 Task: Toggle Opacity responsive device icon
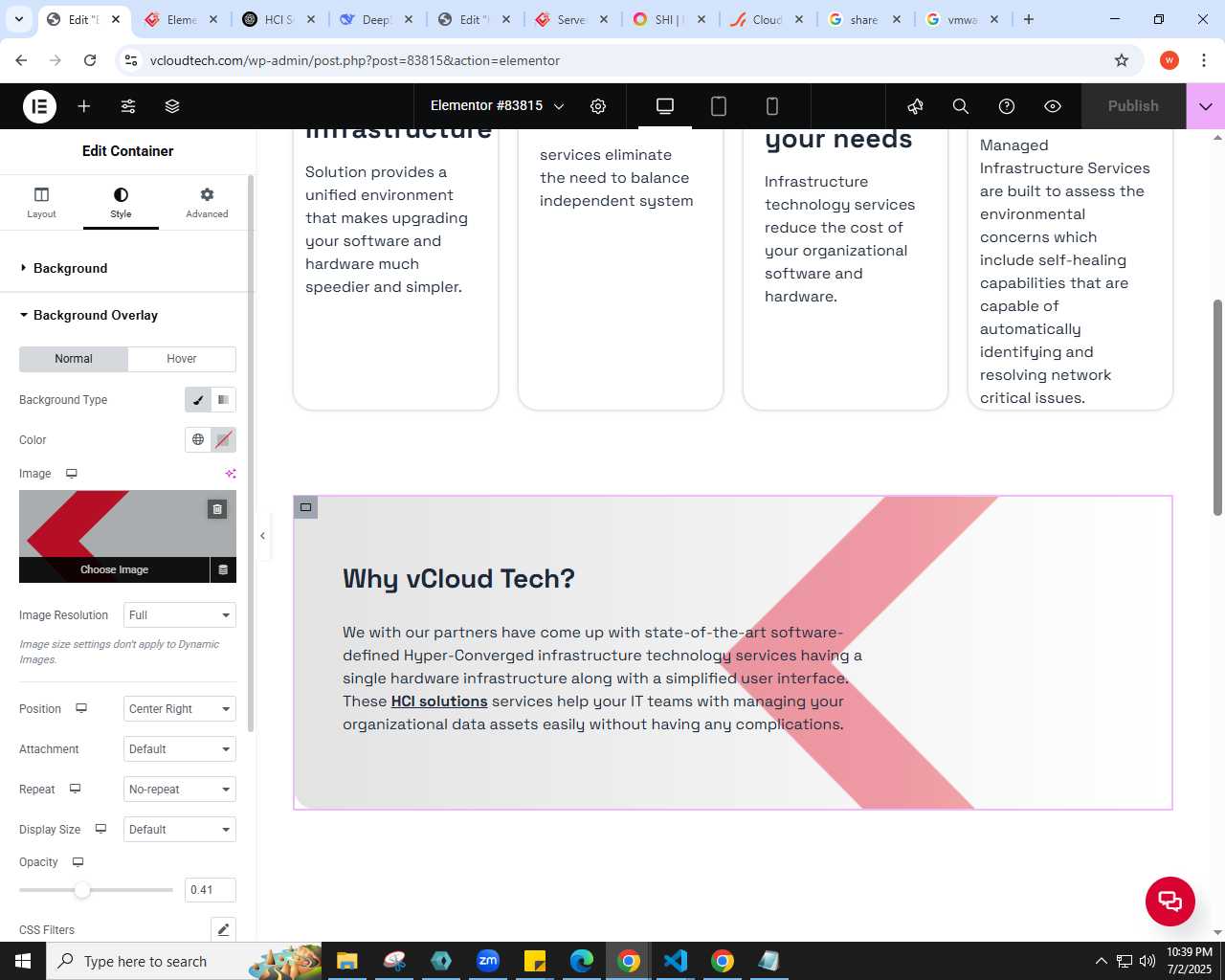(x=78, y=862)
